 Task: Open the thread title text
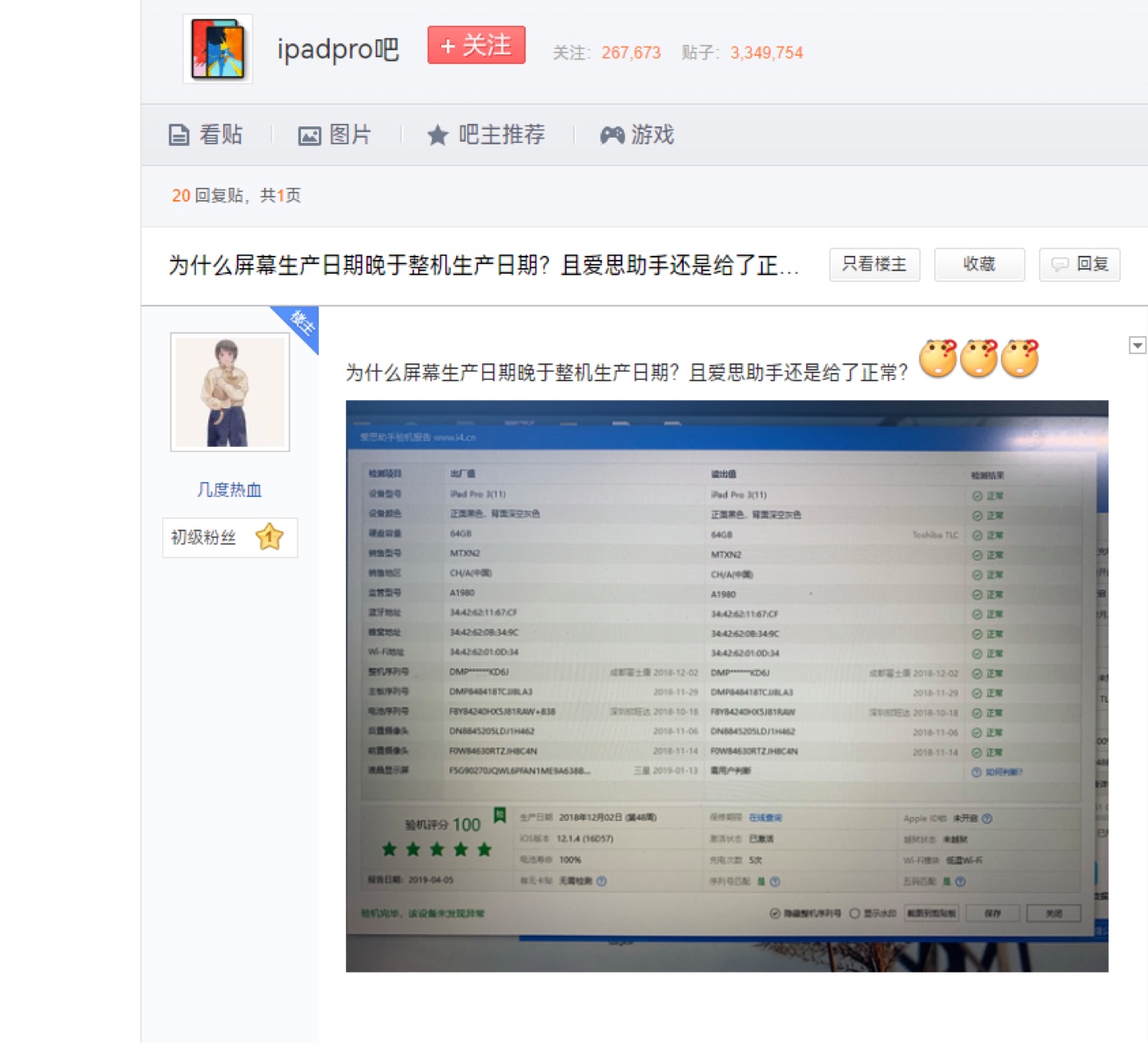[x=484, y=266]
